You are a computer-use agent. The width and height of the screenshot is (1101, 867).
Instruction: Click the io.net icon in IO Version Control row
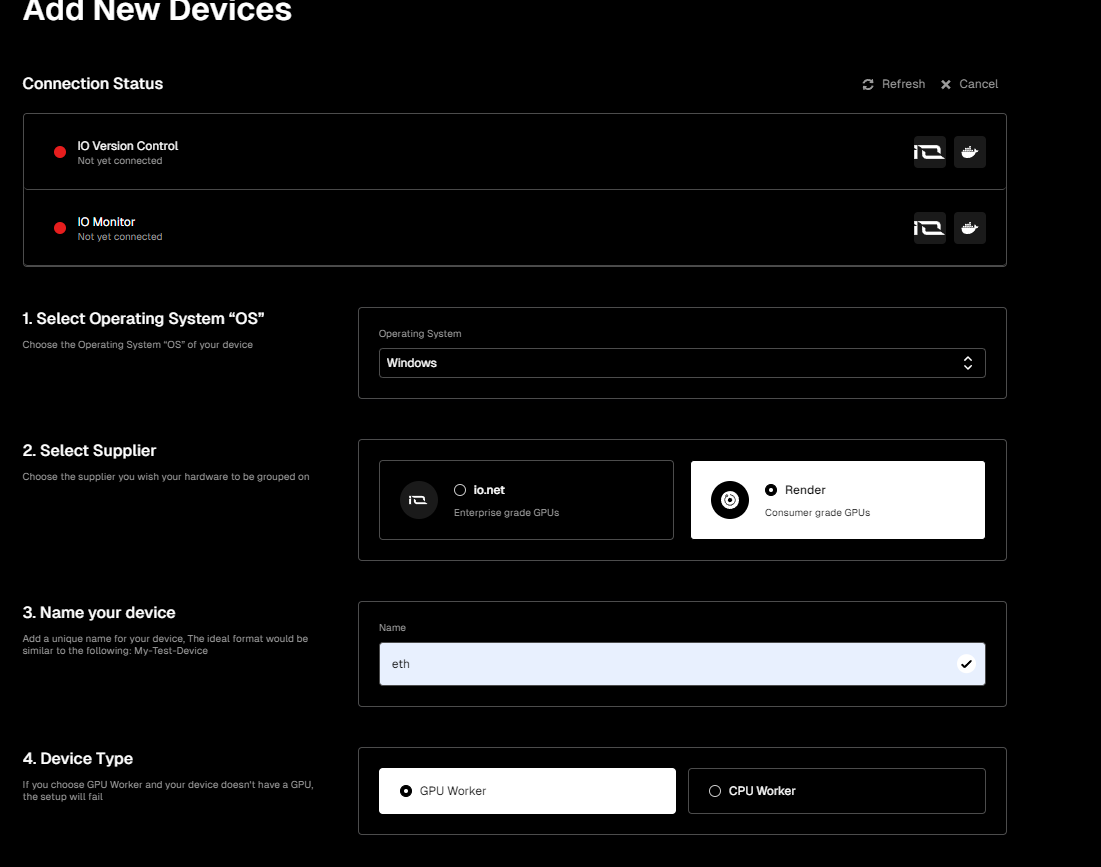tap(929, 152)
